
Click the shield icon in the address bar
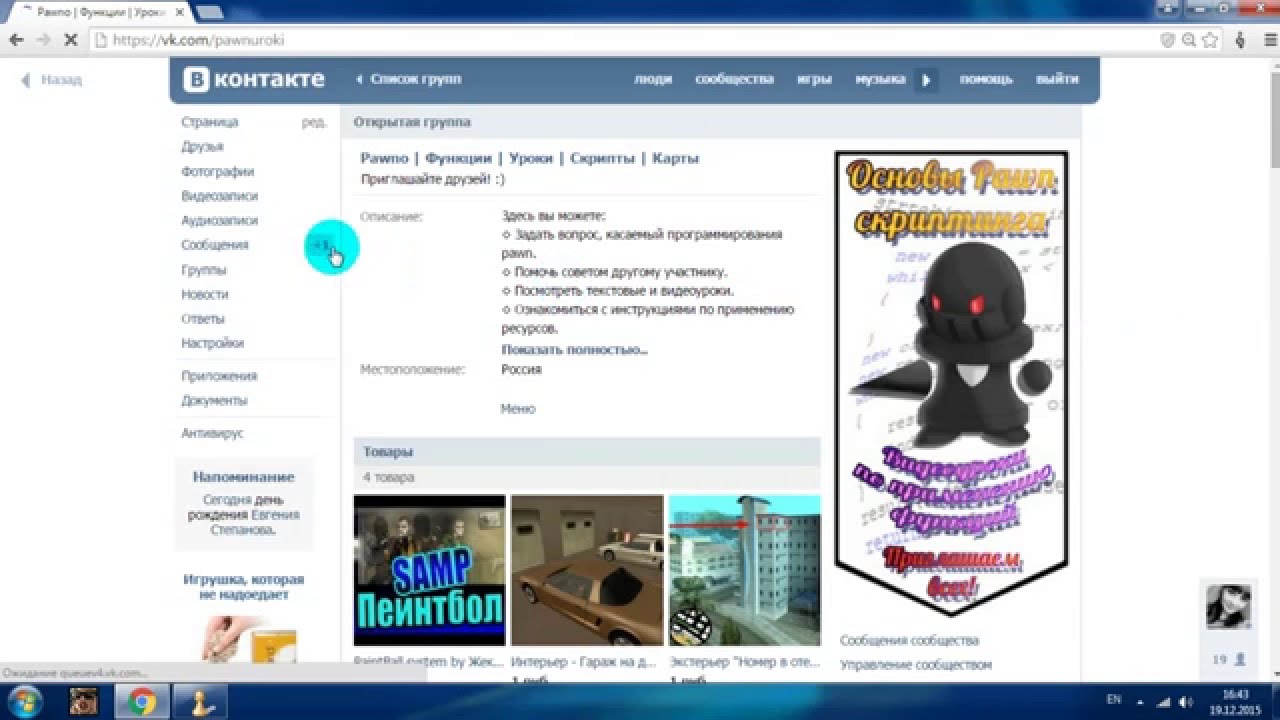coord(1167,40)
